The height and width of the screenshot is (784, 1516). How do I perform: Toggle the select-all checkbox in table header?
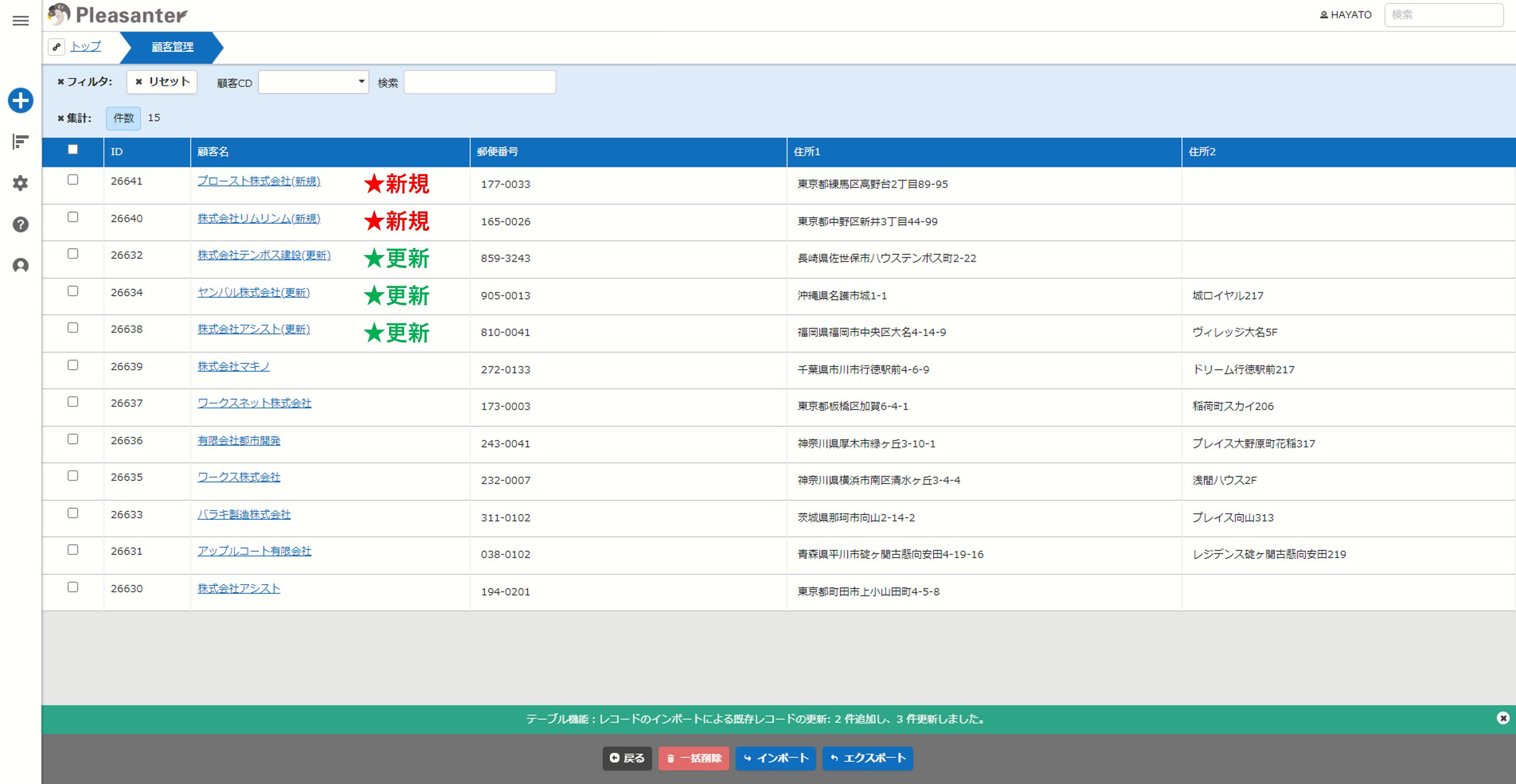click(x=73, y=149)
